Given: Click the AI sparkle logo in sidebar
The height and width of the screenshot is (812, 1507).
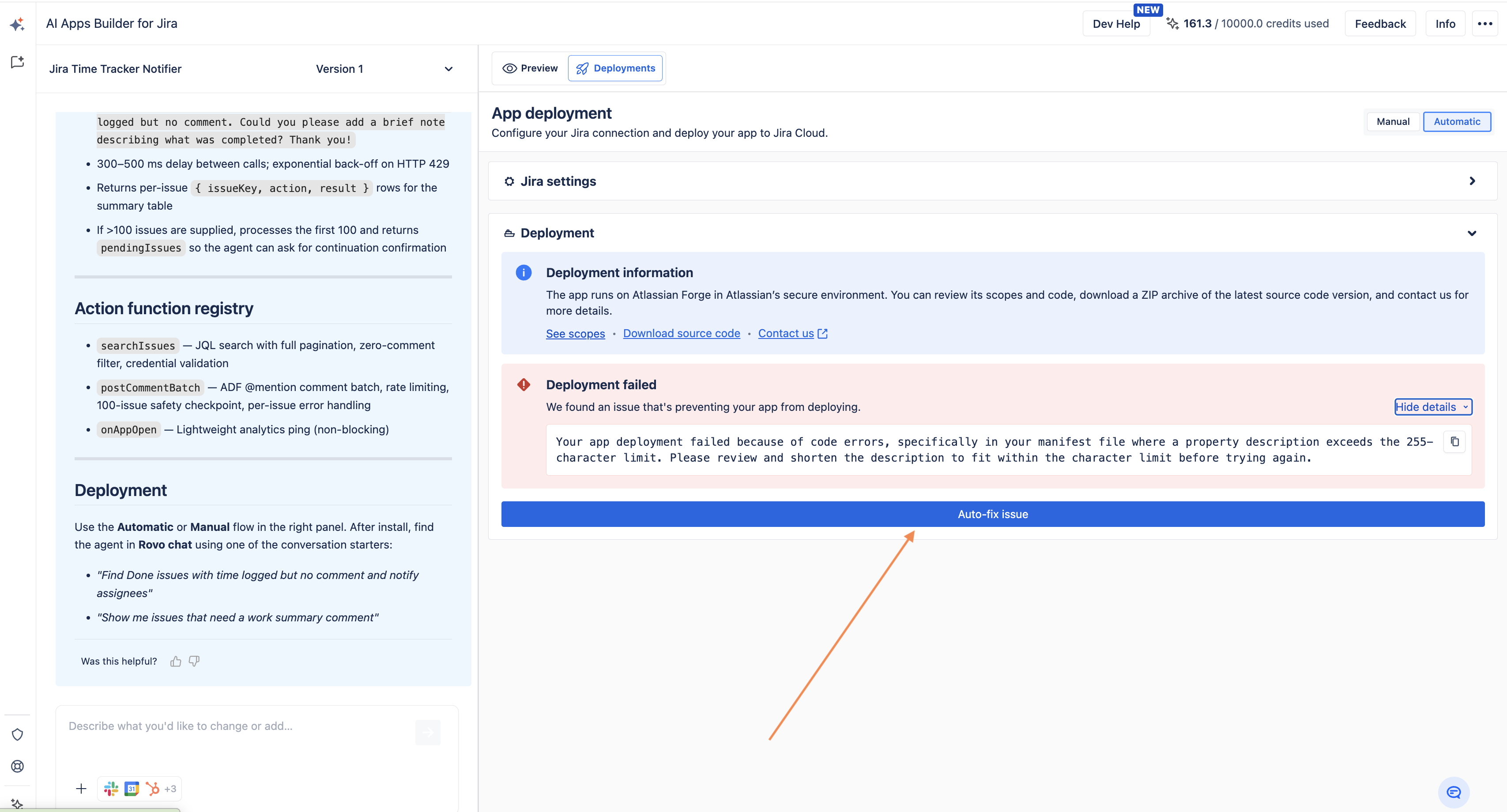Looking at the screenshot, I should coord(17,24).
